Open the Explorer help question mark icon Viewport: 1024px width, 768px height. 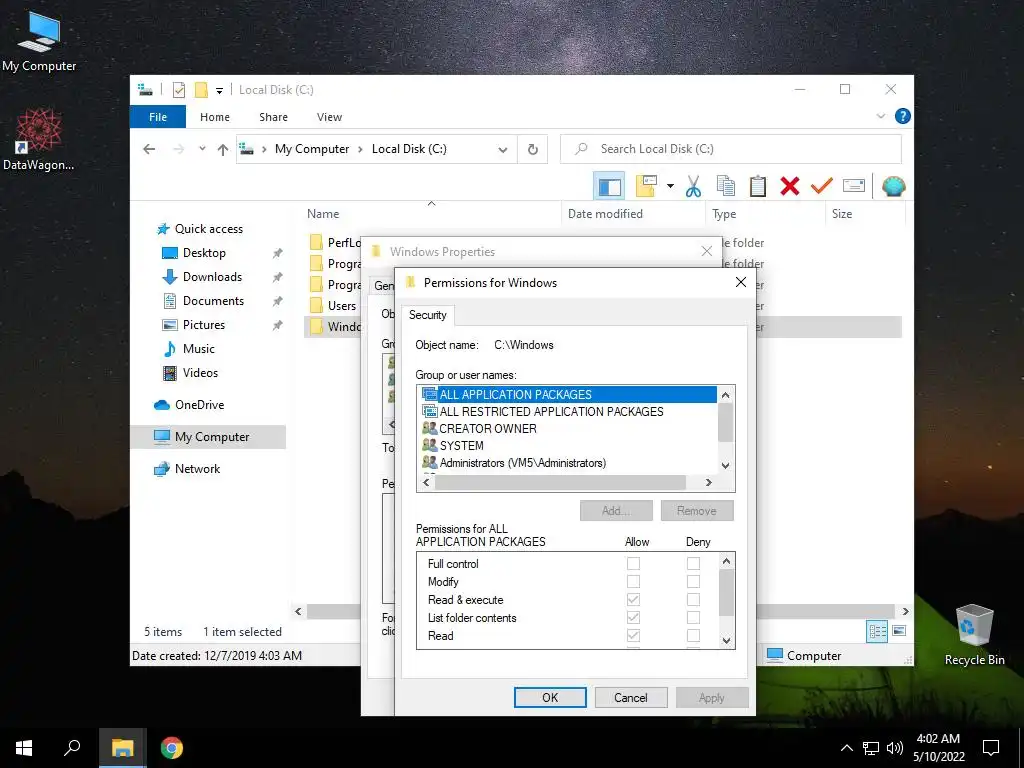click(x=903, y=116)
